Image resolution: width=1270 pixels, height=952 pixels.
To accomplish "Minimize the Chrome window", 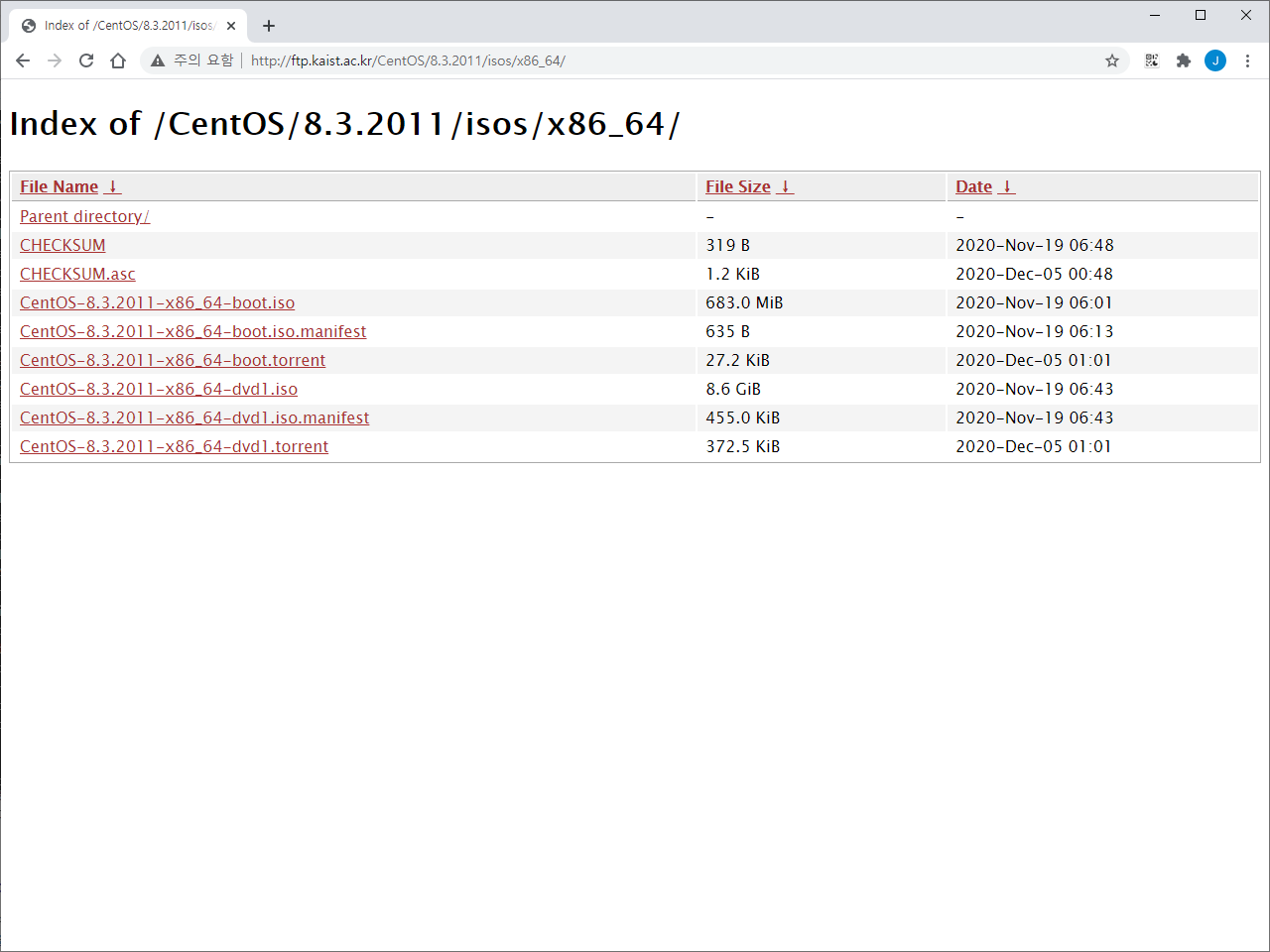I will point(1155,15).
